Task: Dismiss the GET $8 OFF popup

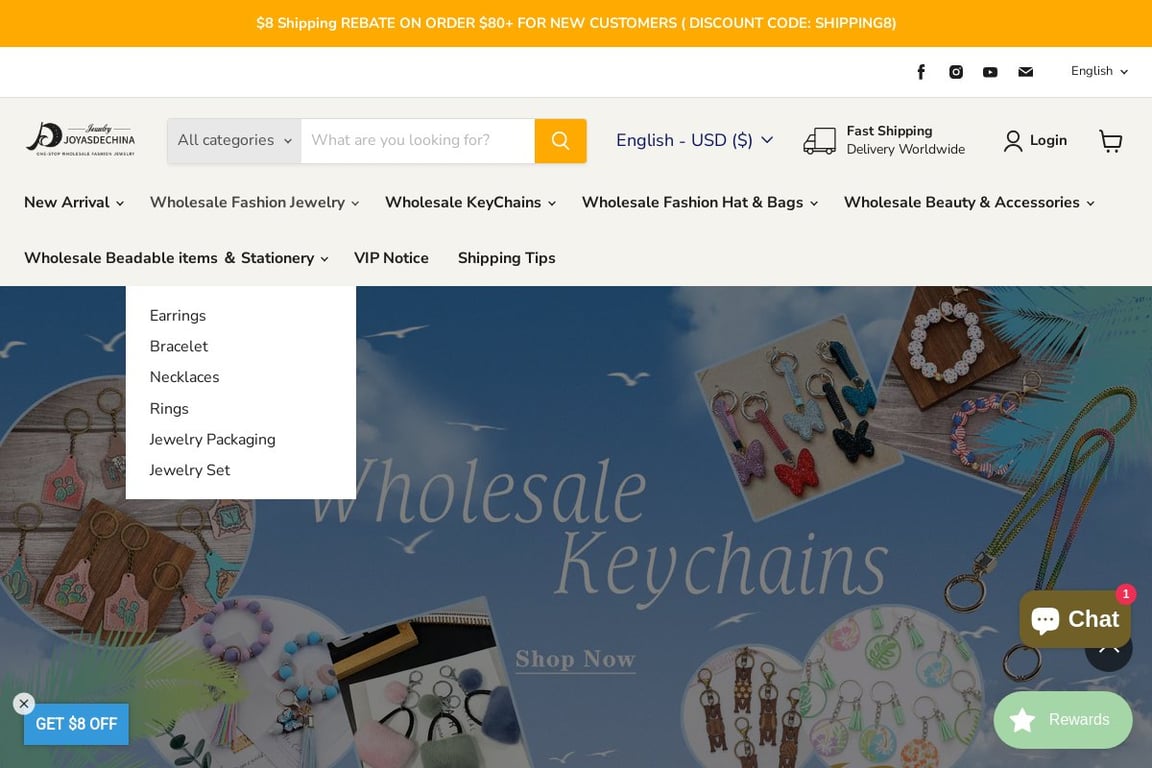Action: [x=24, y=703]
